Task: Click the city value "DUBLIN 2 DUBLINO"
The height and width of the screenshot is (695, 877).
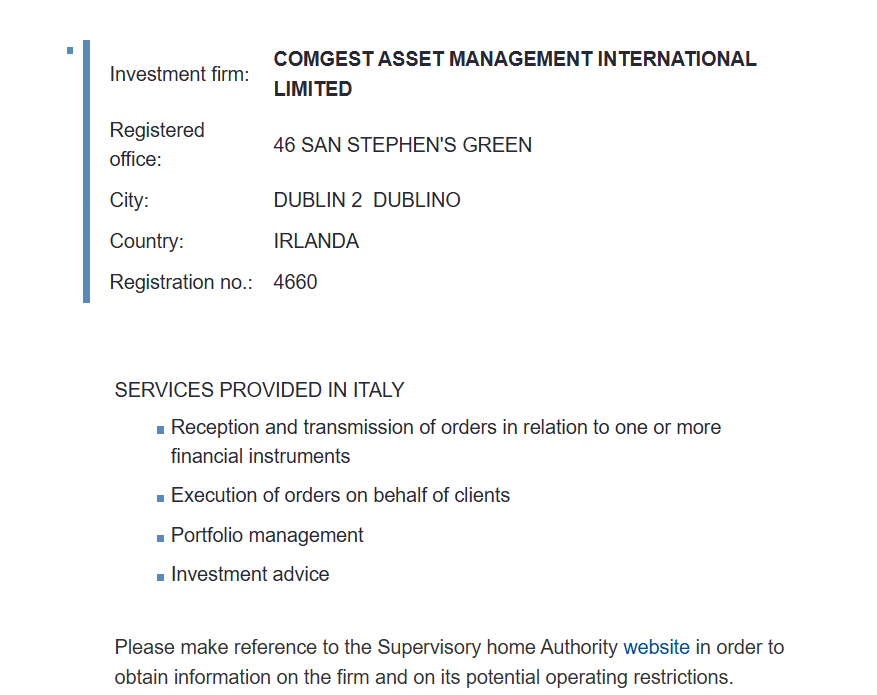Action: click(367, 200)
